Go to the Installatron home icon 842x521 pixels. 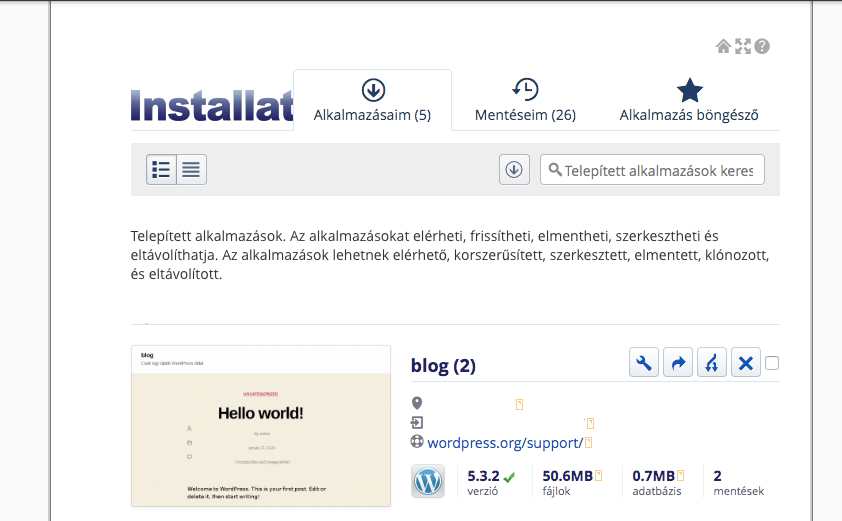click(x=723, y=46)
